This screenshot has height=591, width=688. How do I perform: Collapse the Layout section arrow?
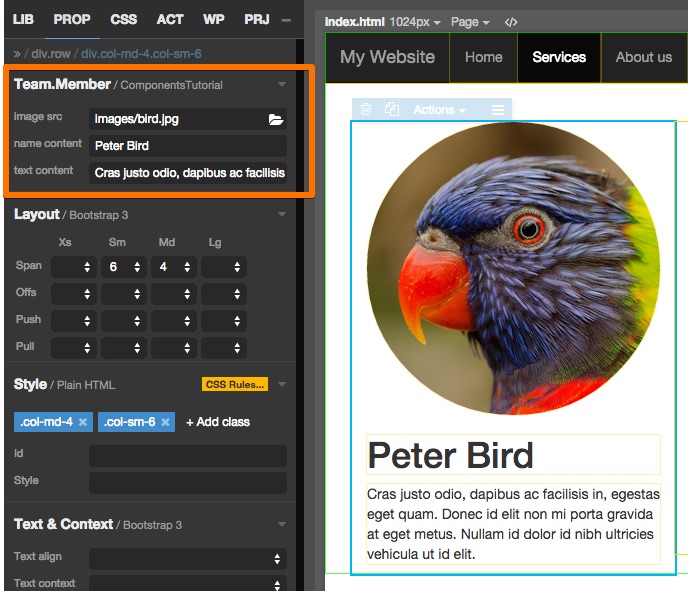point(282,214)
